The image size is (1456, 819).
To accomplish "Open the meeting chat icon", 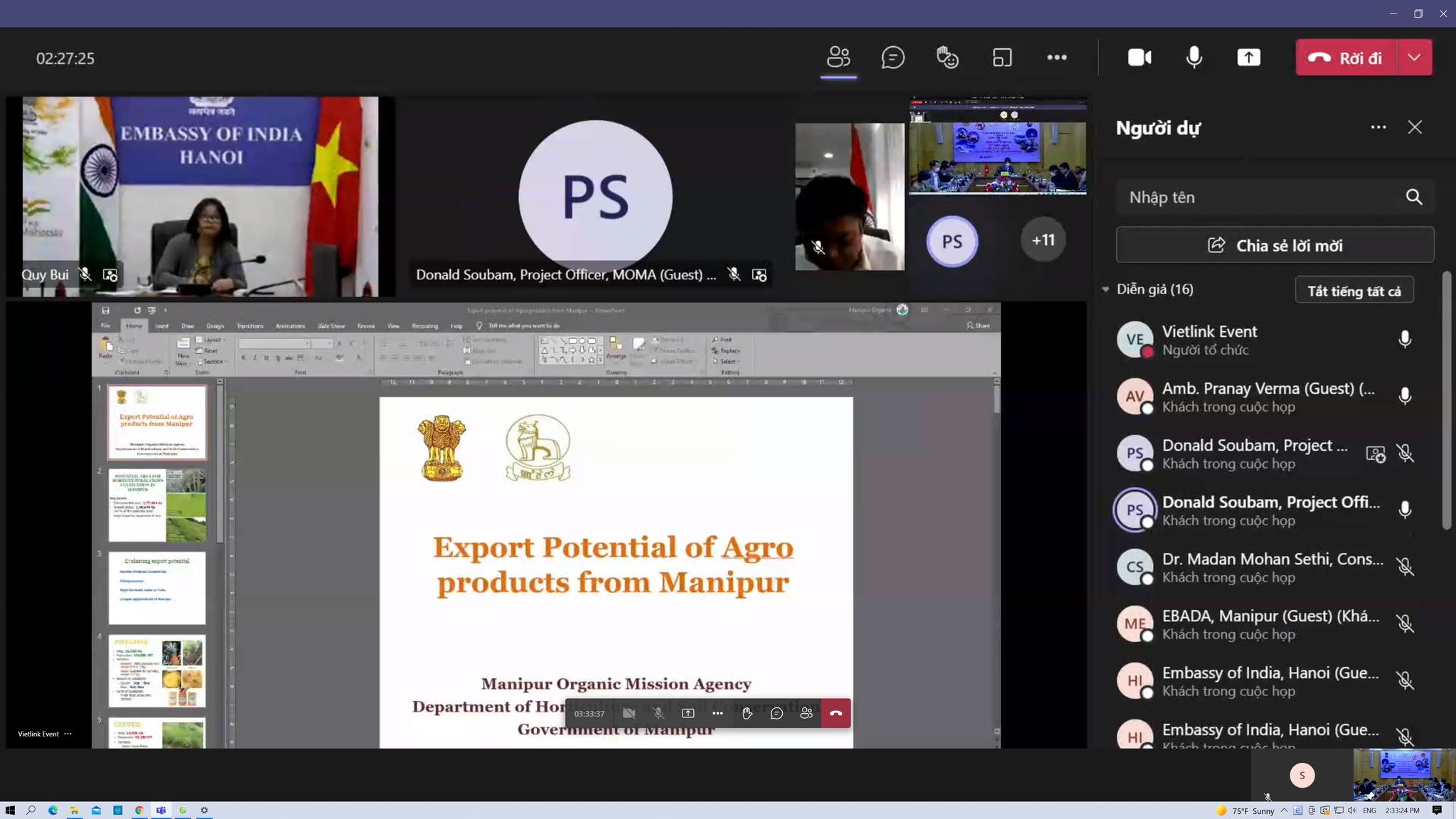I will tap(892, 58).
